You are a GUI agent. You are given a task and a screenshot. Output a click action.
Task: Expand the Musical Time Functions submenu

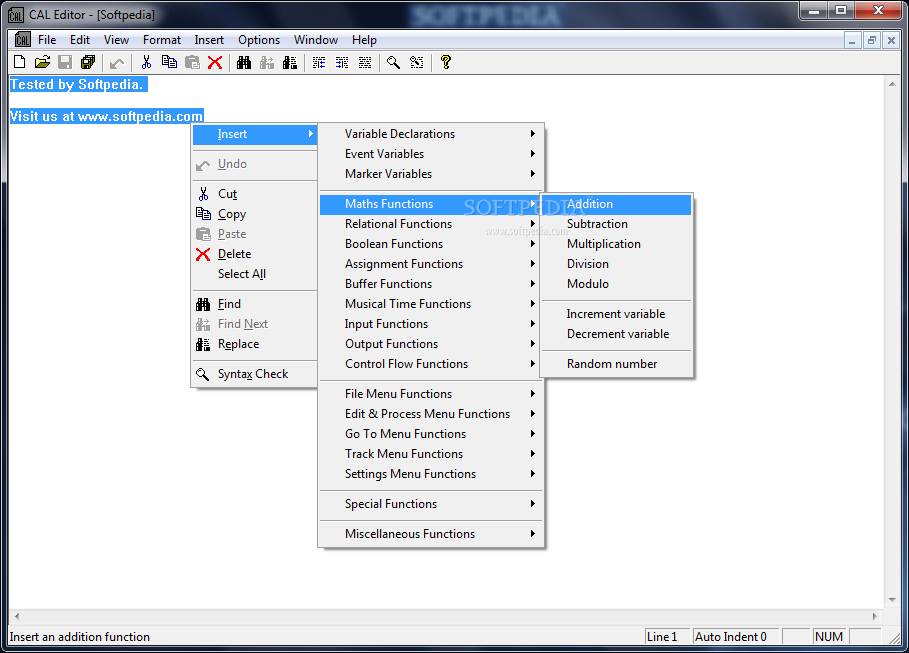431,304
